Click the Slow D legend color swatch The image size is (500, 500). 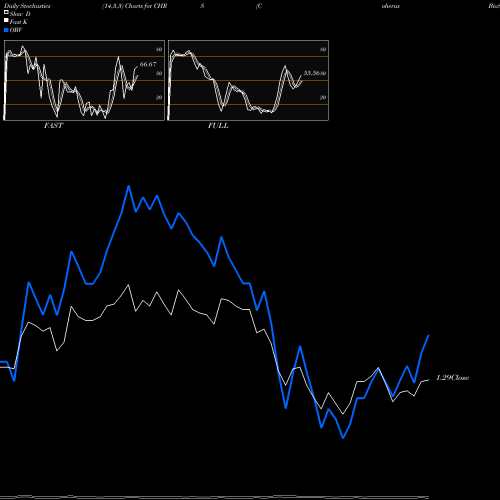pyautogui.click(x=6, y=12)
